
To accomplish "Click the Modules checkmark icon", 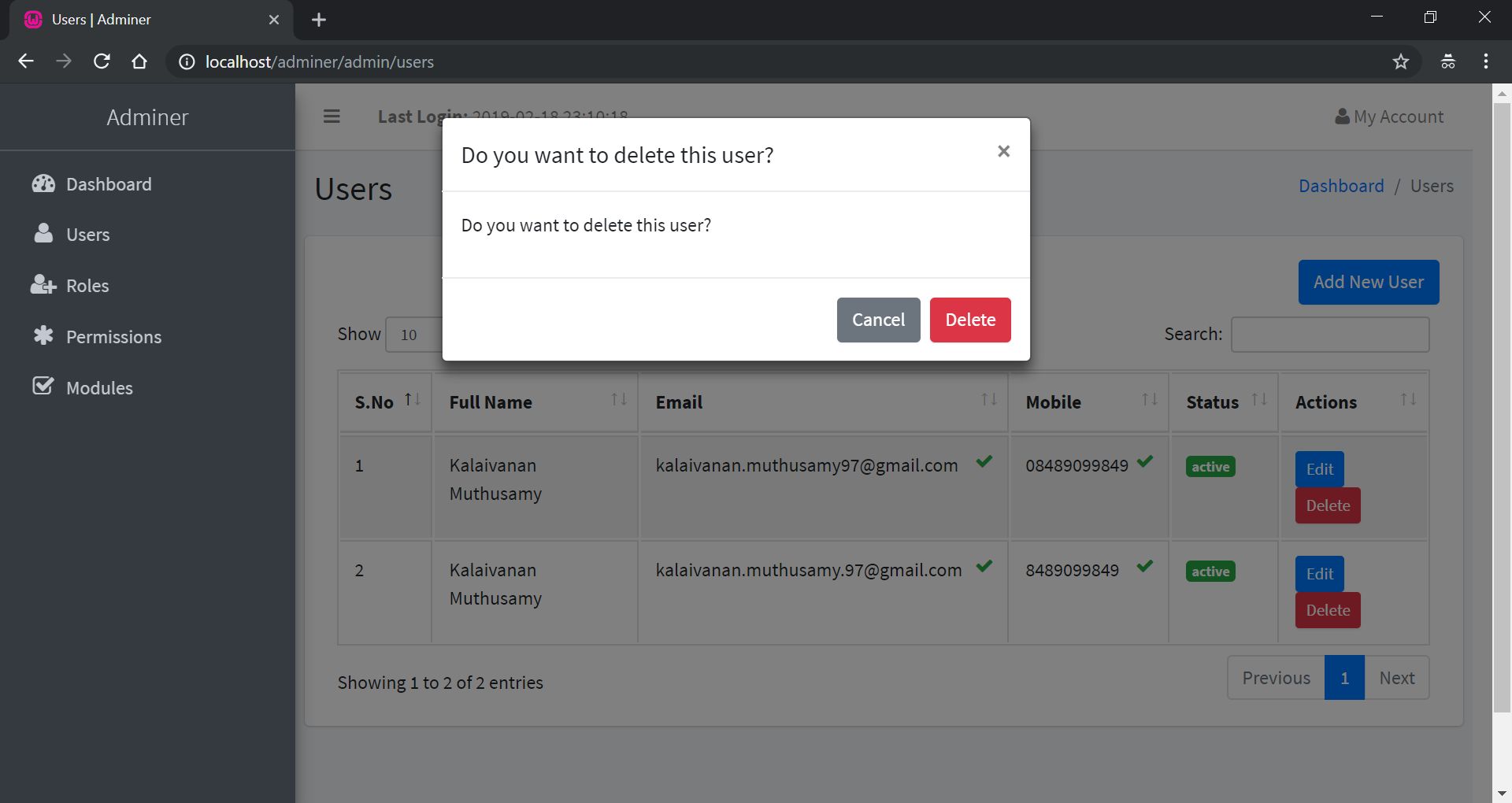I will pos(43,387).
